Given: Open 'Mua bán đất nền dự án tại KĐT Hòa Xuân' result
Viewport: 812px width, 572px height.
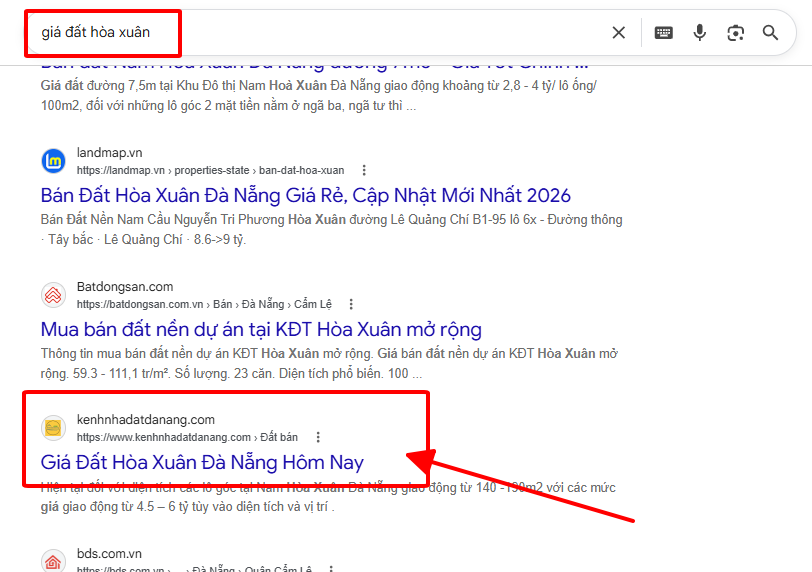Looking at the screenshot, I should coord(261,329).
